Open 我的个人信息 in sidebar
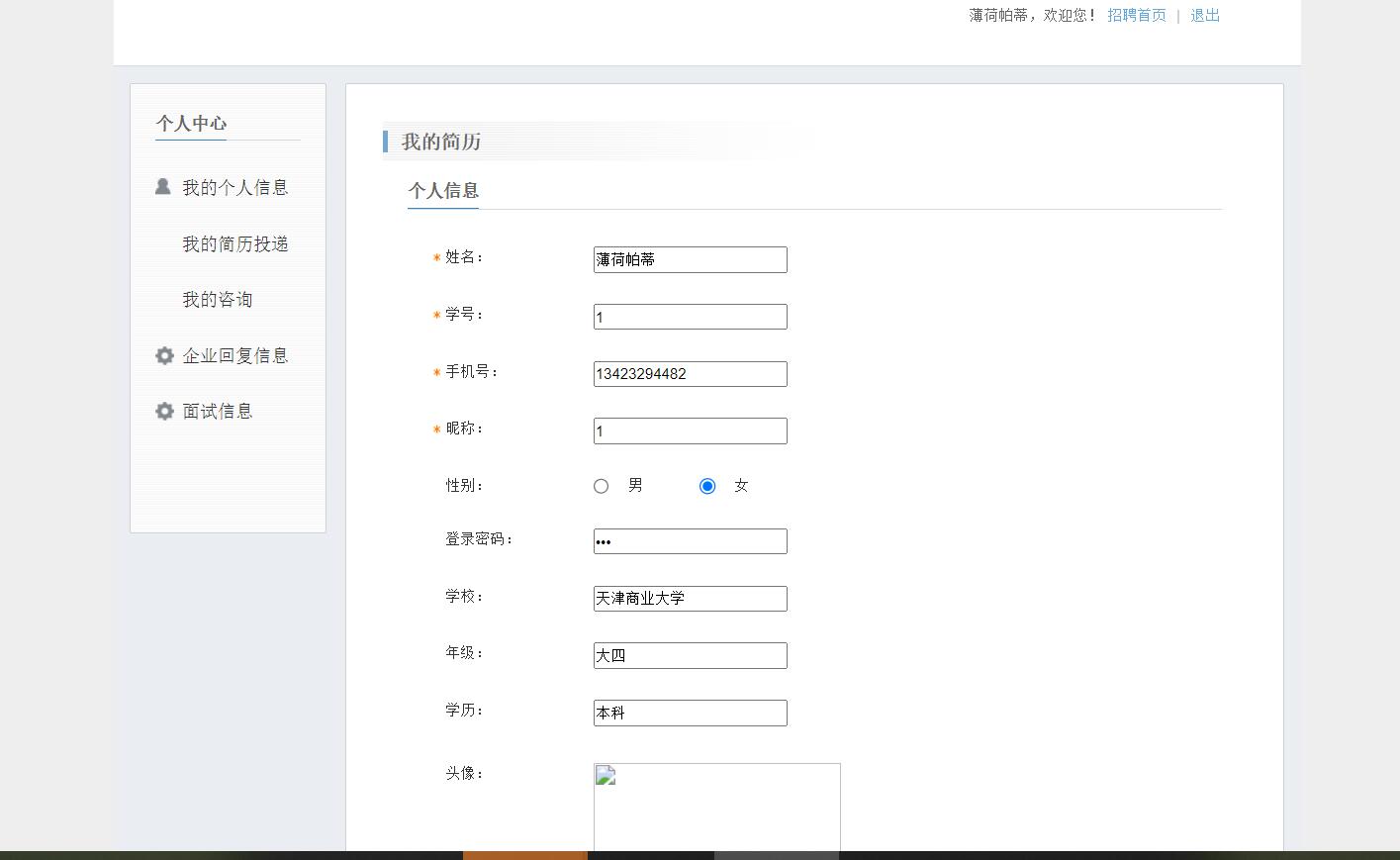1400x860 pixels. tap(234, 187)
